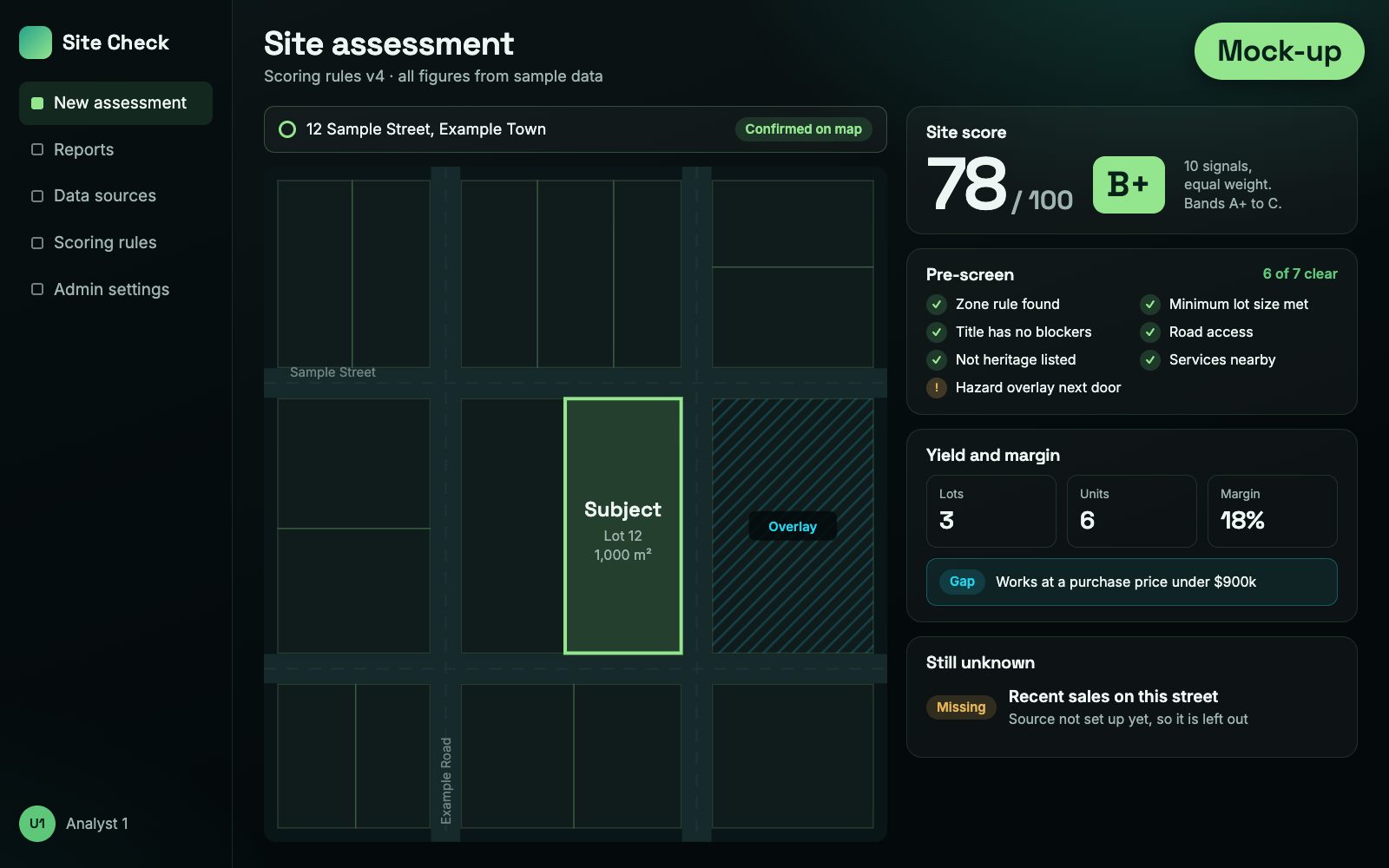Click the Mock-up badge button
The image size is (1389, 868).
pyautogui.click(x=1279, y=51)
